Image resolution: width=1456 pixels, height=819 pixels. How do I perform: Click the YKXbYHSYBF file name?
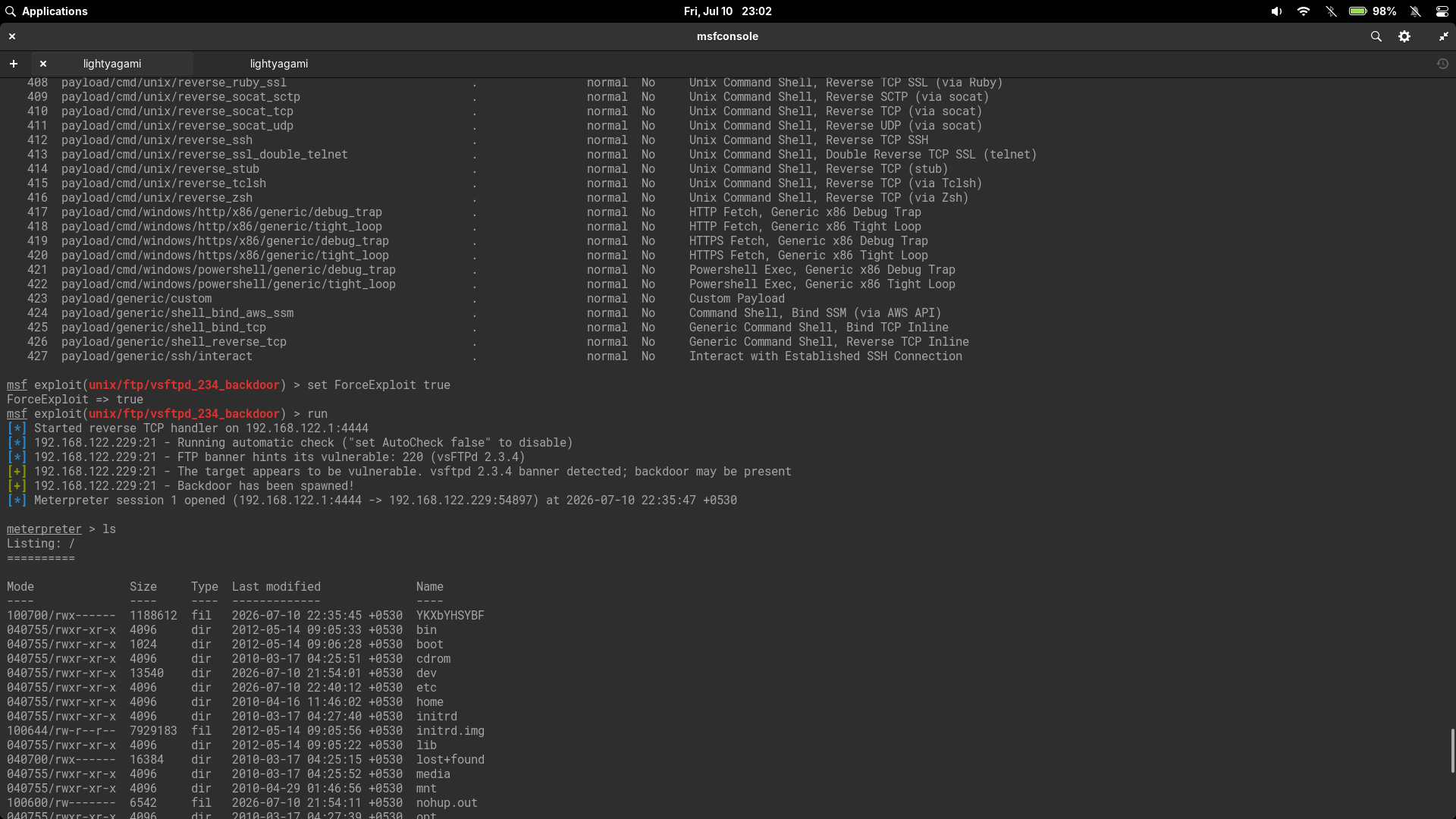pyautogui.click(x=450, y=616)
